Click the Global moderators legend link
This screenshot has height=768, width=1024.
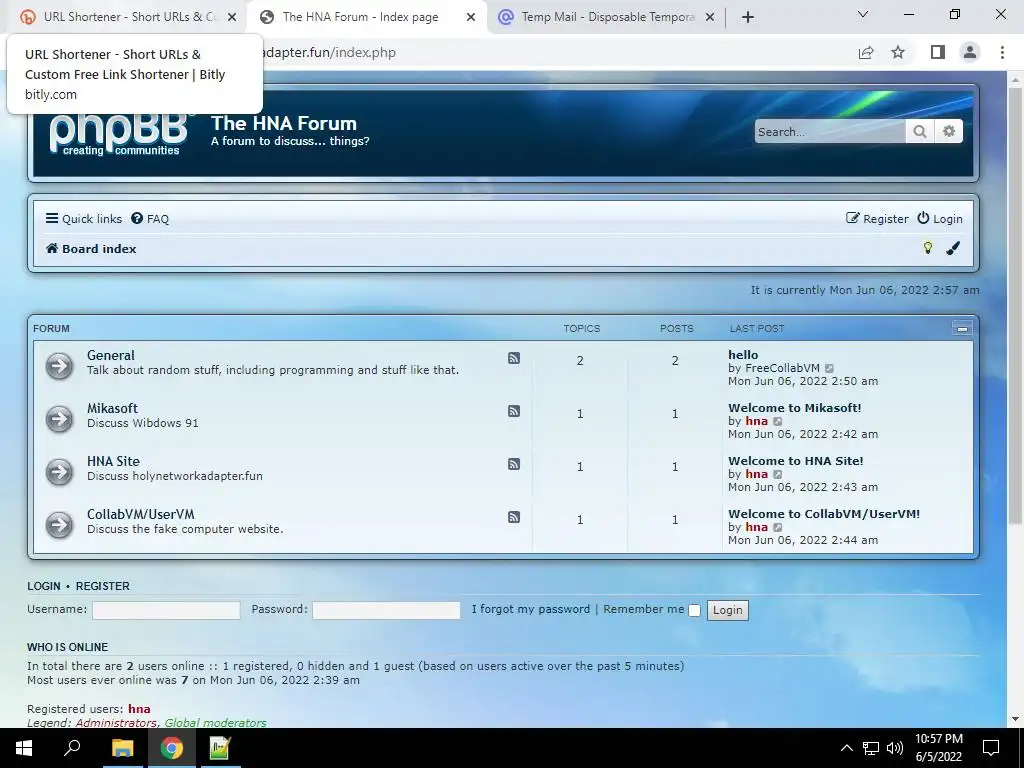[x=216, y=722]
